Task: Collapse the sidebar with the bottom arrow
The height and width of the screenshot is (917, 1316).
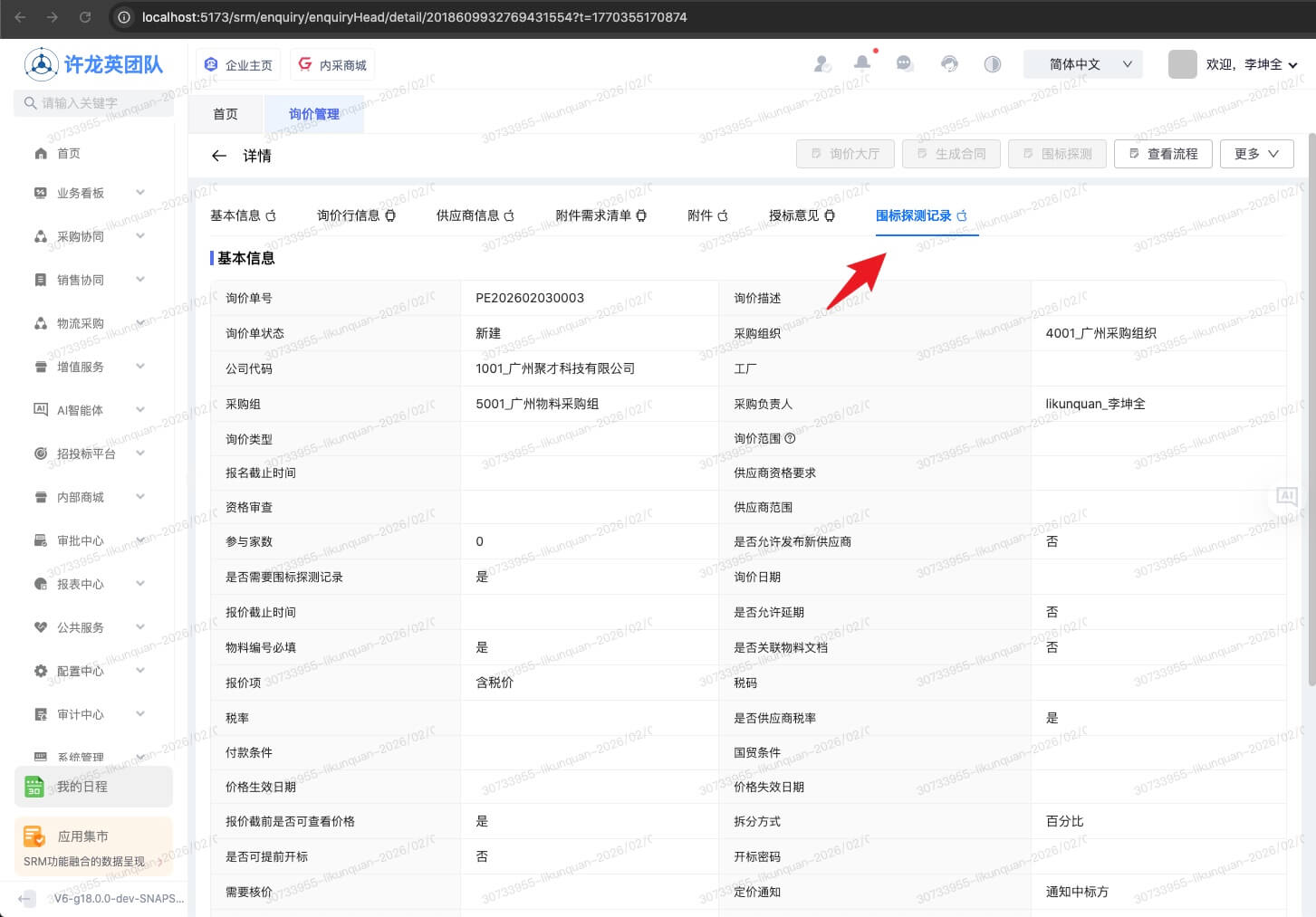Action: 26,899
